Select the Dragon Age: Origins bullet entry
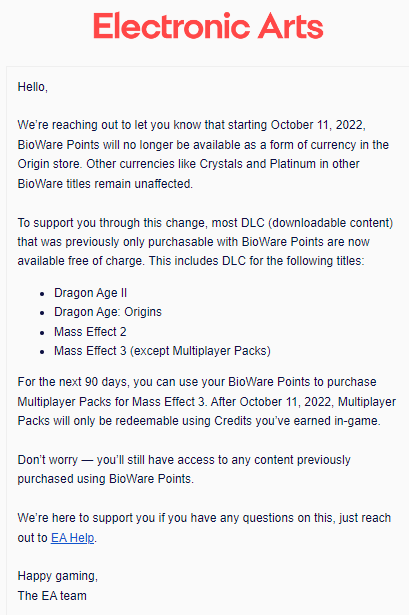The width and height of the screenshot is (409, 615). (x=108, y=312)
